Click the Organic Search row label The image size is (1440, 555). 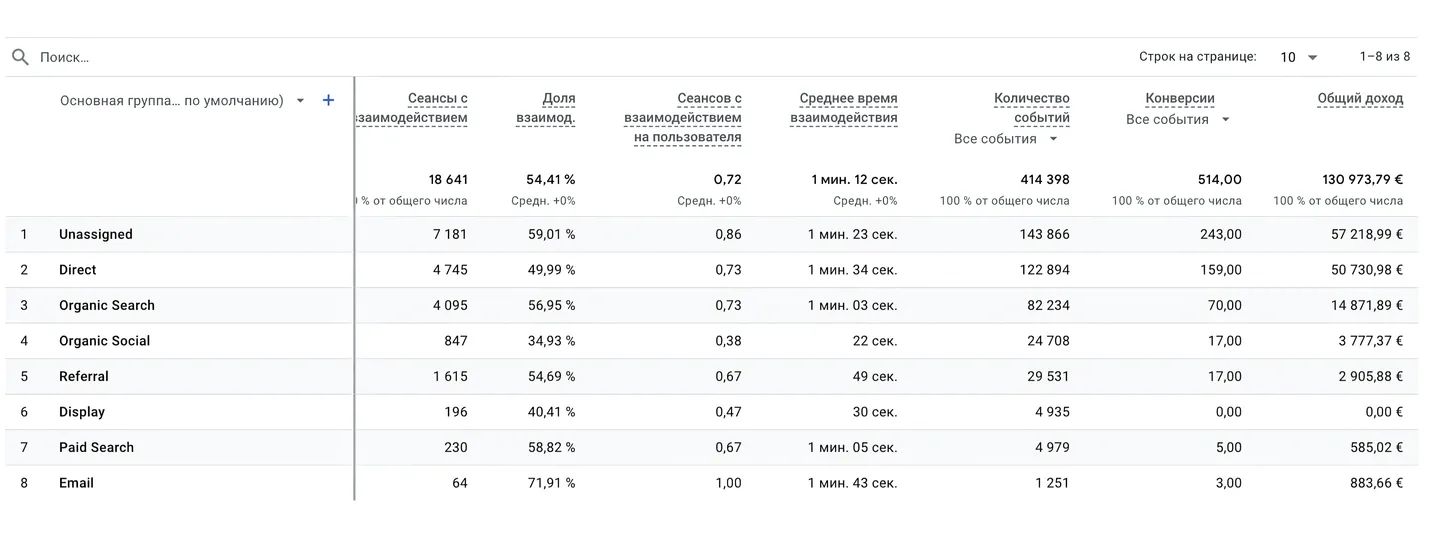pyautogui.click(x=107, y=305)
